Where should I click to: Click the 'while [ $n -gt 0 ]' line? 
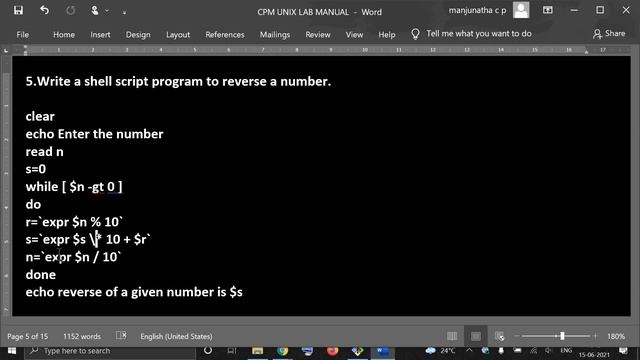pyautogui.click(x=74, y=187)
